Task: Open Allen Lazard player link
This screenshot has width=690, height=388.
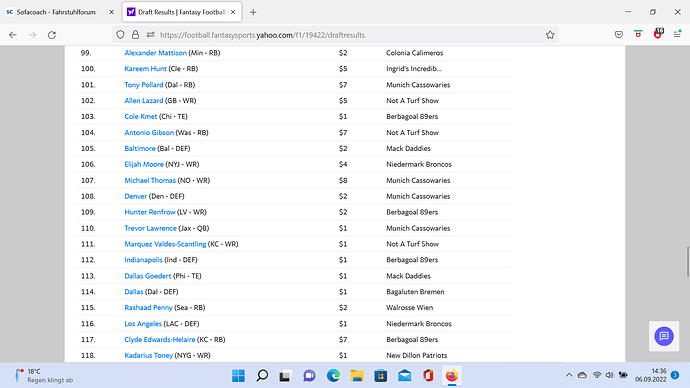Action: tap(143, 100)
